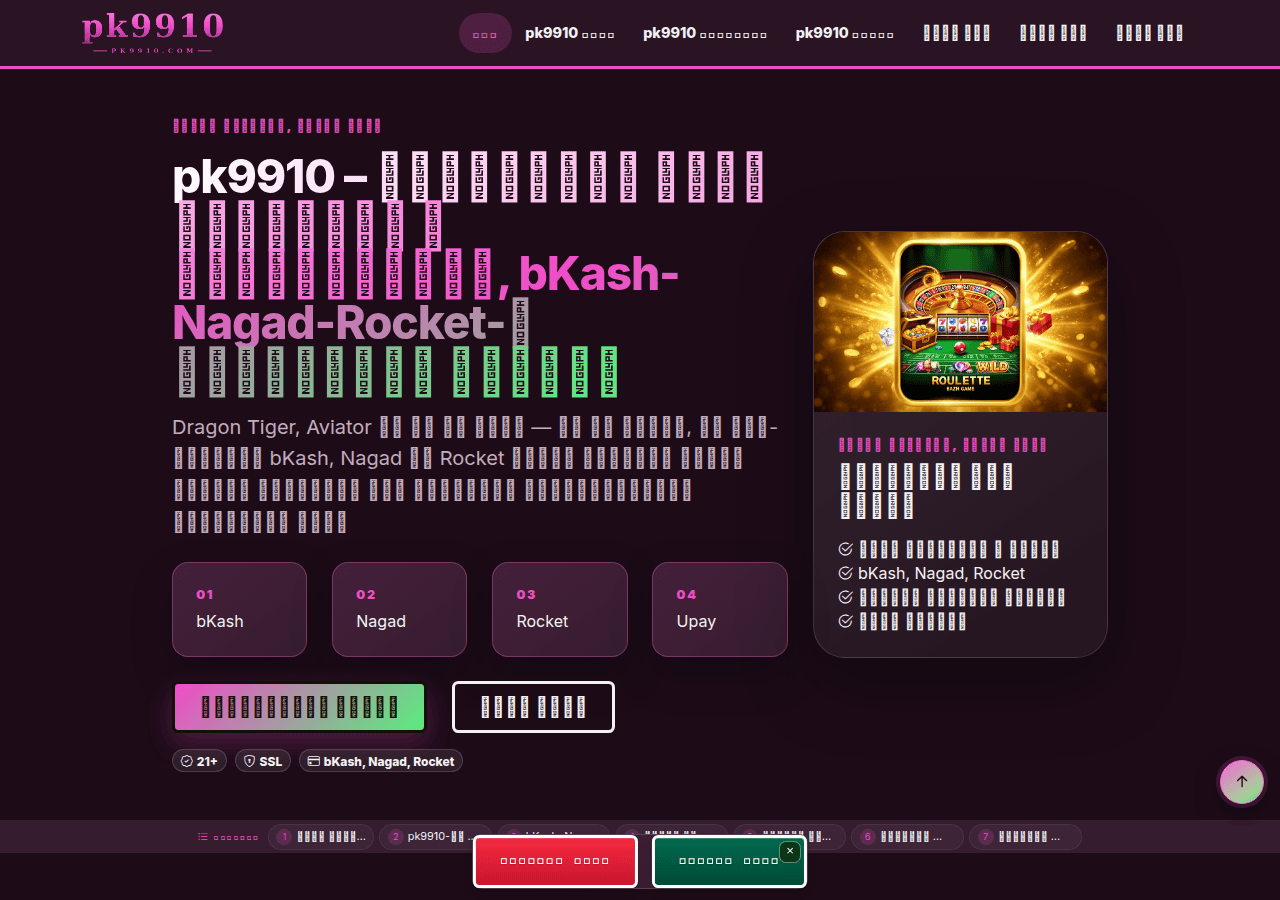This screenshot has height=900, width=1280.
Task: Click the pink-to-green gradient call-to-action button
Action: click(299, 707)
